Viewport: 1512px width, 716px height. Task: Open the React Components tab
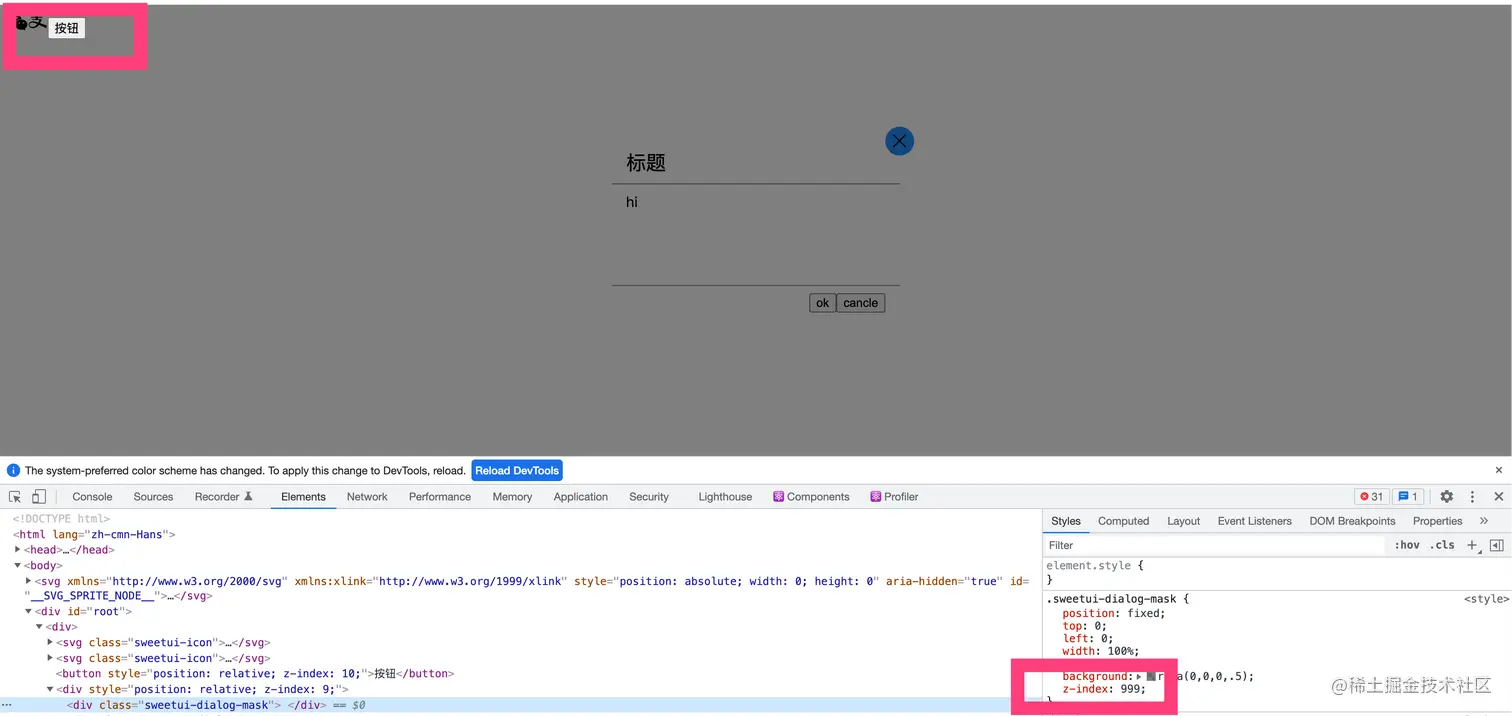click(811, 497)
